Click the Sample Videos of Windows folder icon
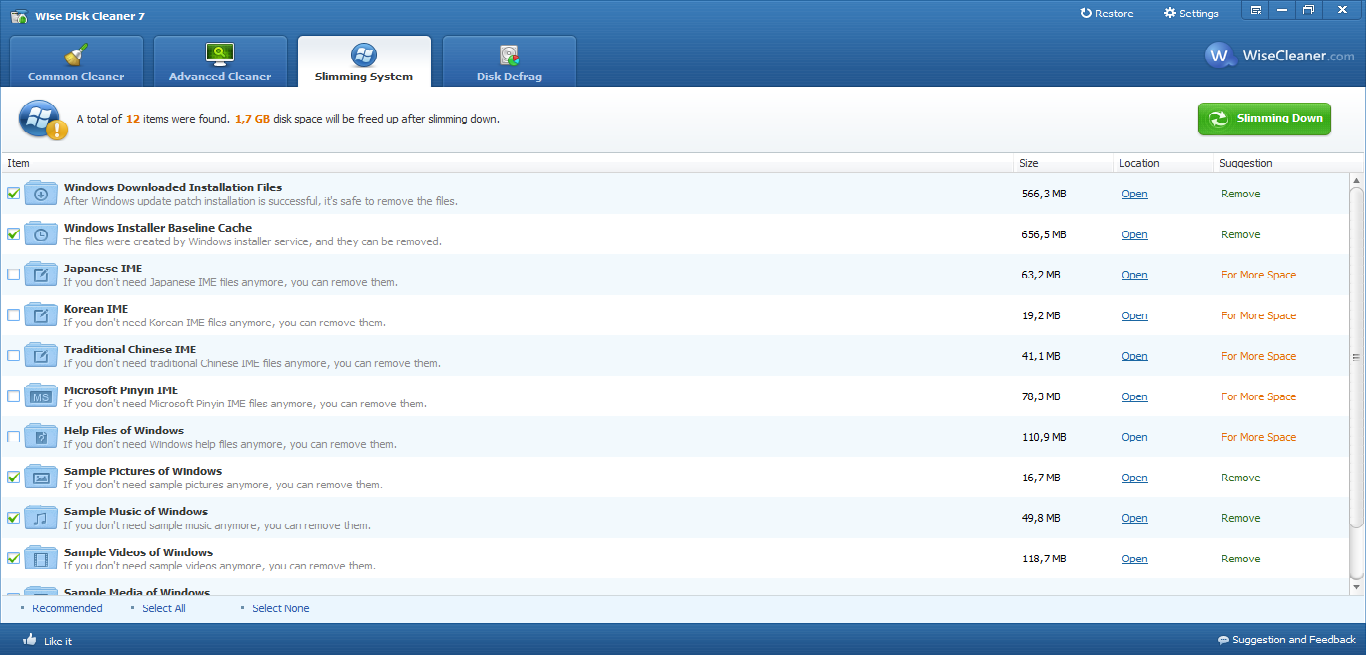Image resolution: width=1366 pixels, height=655 pixels. [x=41, y=558]
